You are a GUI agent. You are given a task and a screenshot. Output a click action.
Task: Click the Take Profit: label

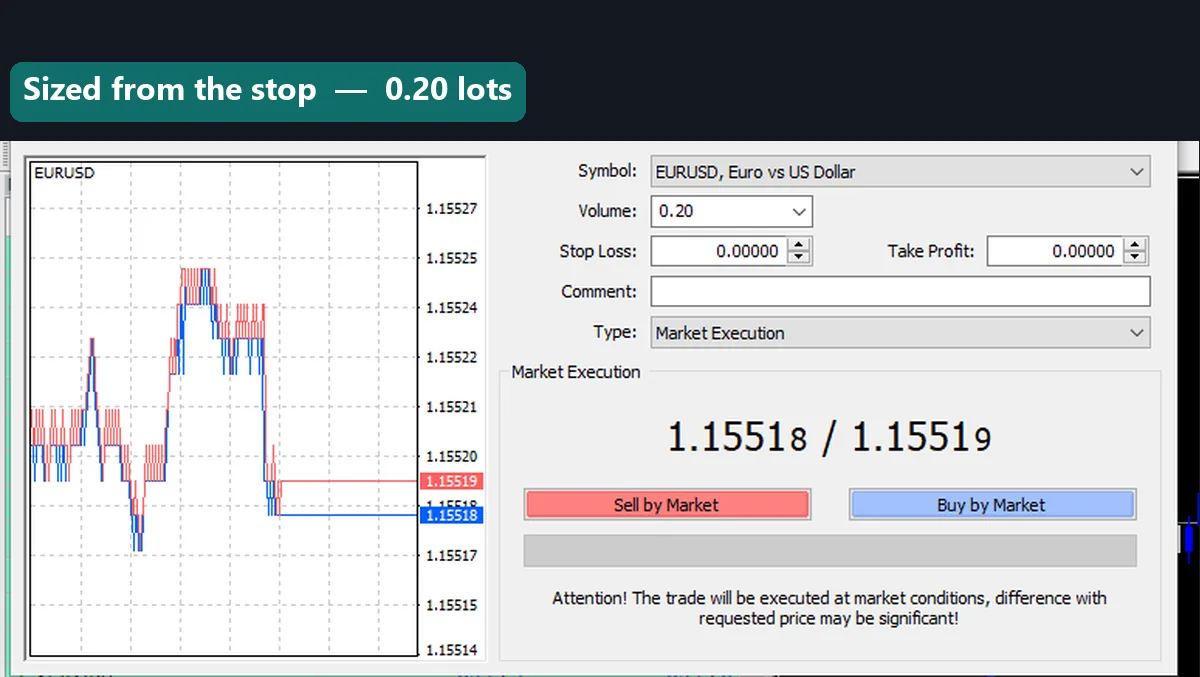[931, 251]
